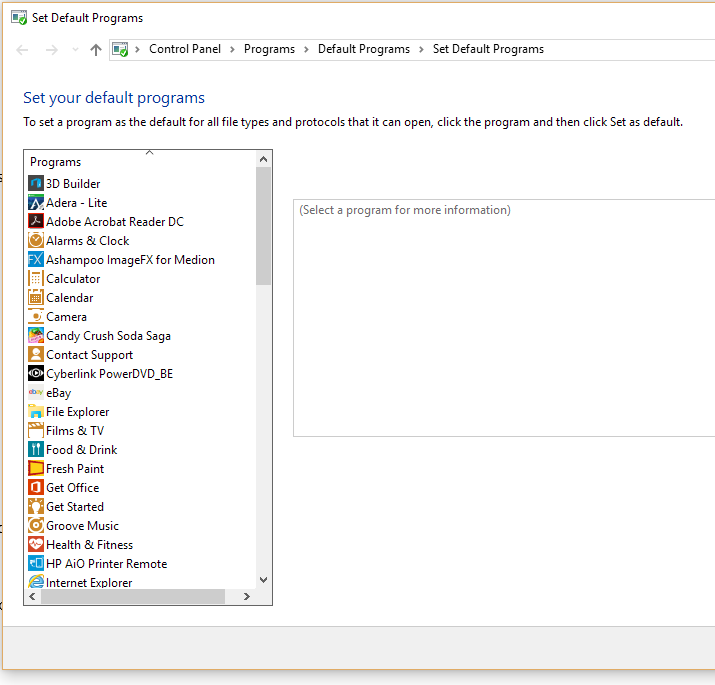Click the Candy Crush Soda Saga icon

coord(36,335)
